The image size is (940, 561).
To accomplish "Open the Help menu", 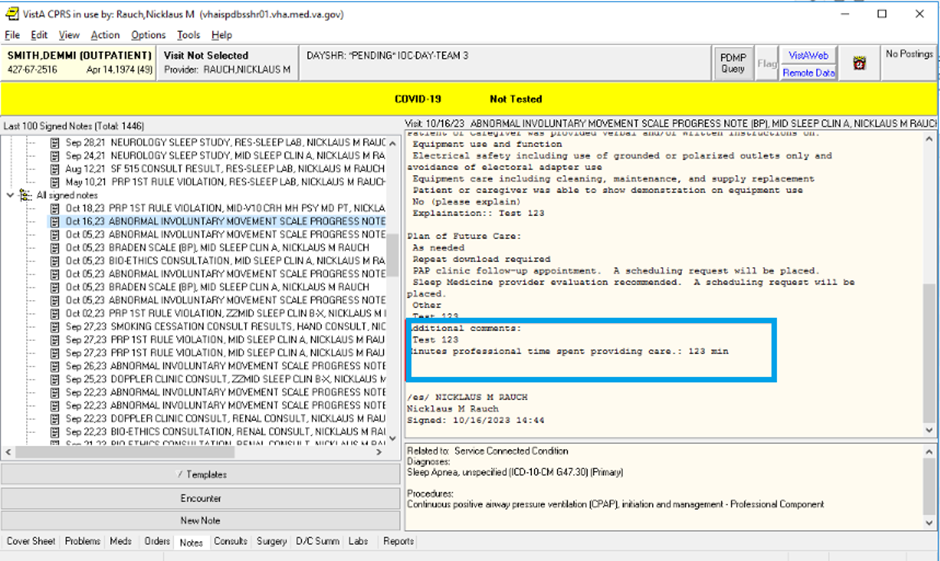I will [x=221, y=35].
